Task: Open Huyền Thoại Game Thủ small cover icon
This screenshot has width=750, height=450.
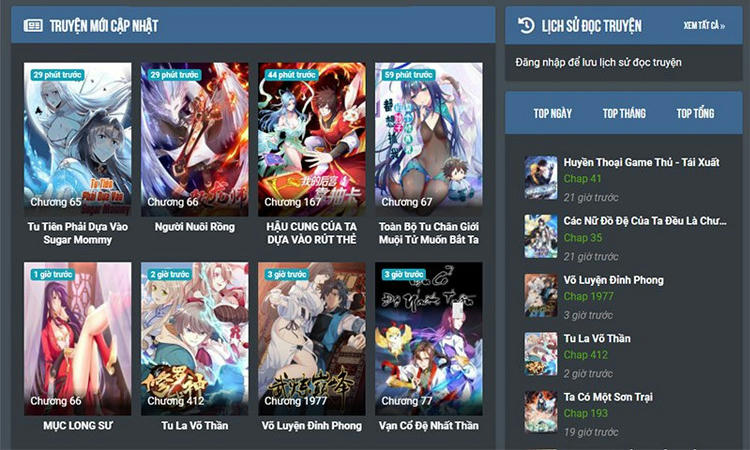Action: [541, 178]
